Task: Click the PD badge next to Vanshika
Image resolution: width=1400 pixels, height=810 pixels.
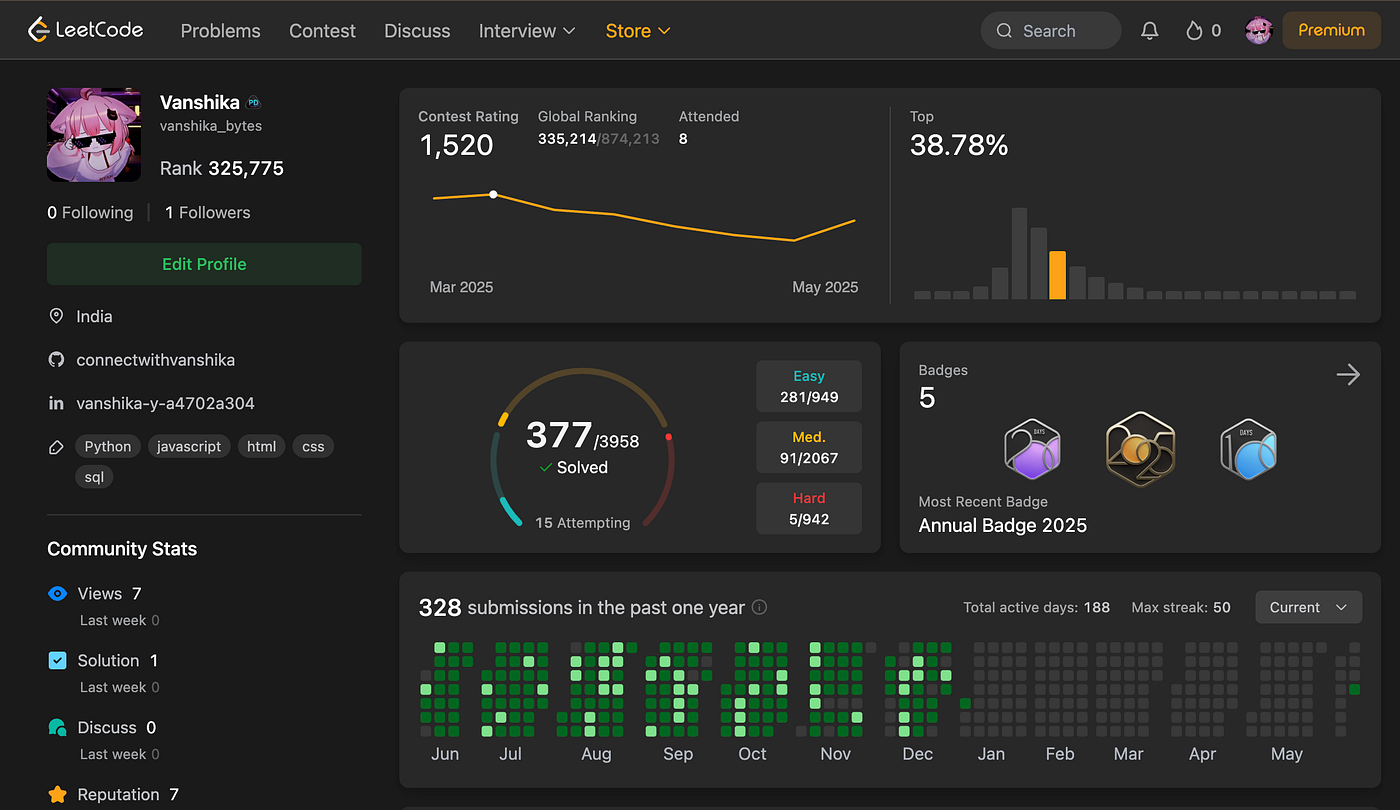Action: [254, 102]
